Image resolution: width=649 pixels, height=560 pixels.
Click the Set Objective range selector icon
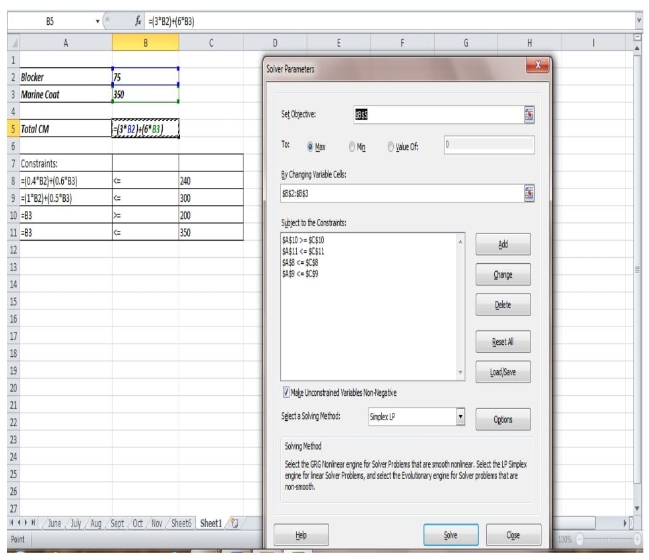coord(528,115)
